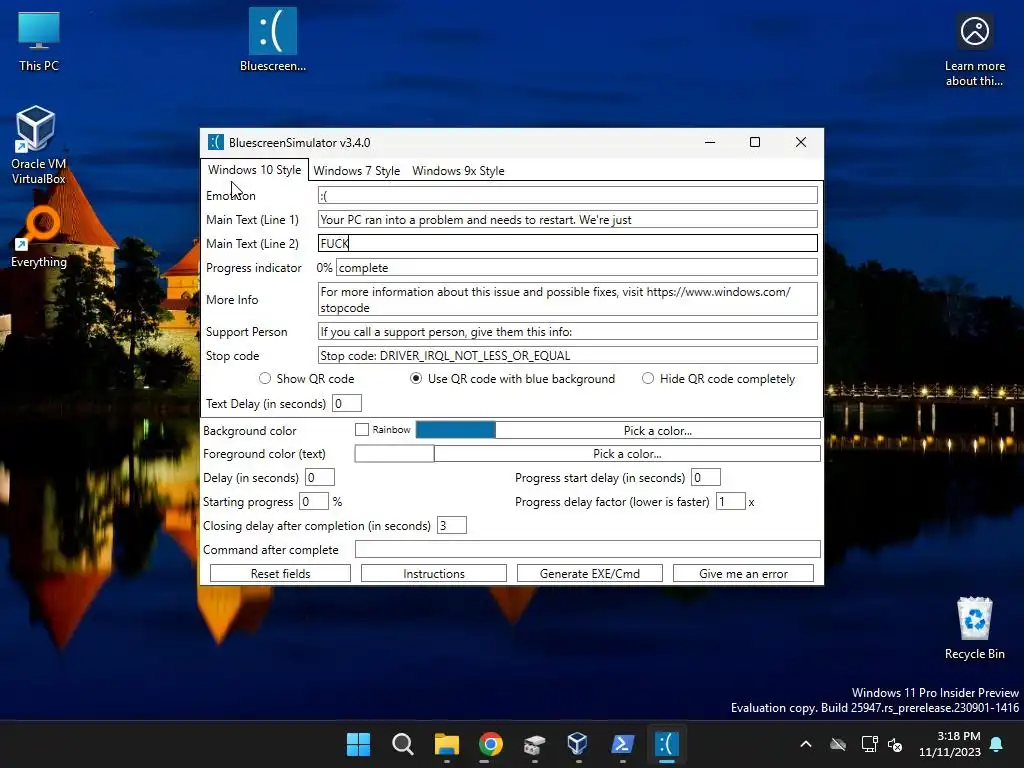1024x768 pixels.
Task: Focus Main Text Line 2 field
Action: coord(568,244)
